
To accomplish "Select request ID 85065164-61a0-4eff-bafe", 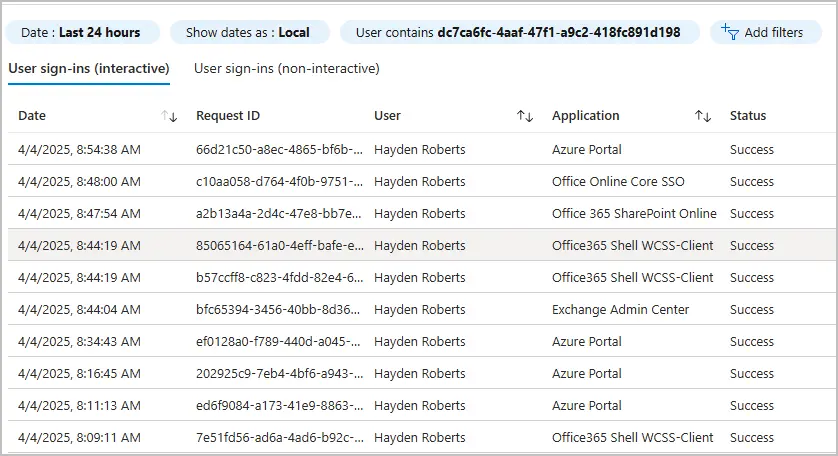I will tap(280, 246).
